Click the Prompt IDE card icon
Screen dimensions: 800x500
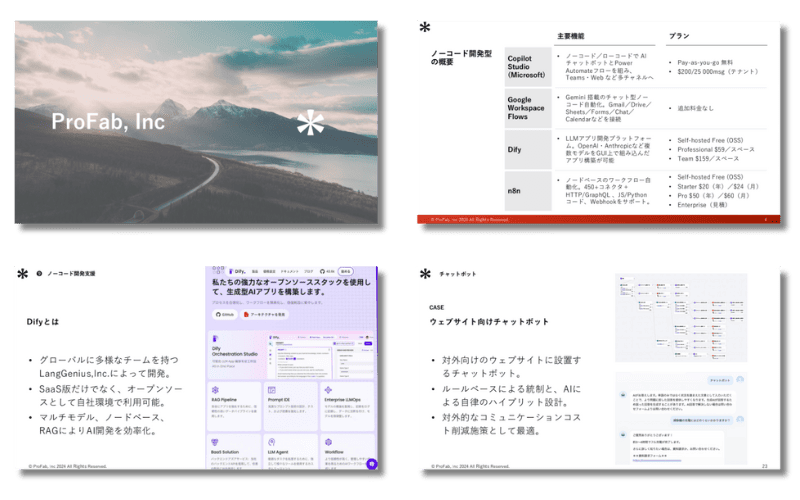point(271,387)
